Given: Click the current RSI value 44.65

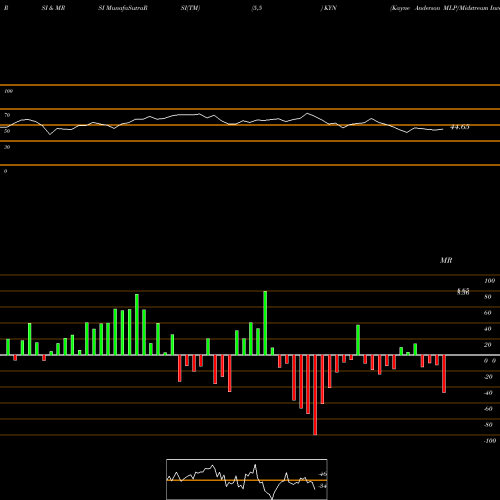Looking at the screenshot, I should tap(460, 127).
